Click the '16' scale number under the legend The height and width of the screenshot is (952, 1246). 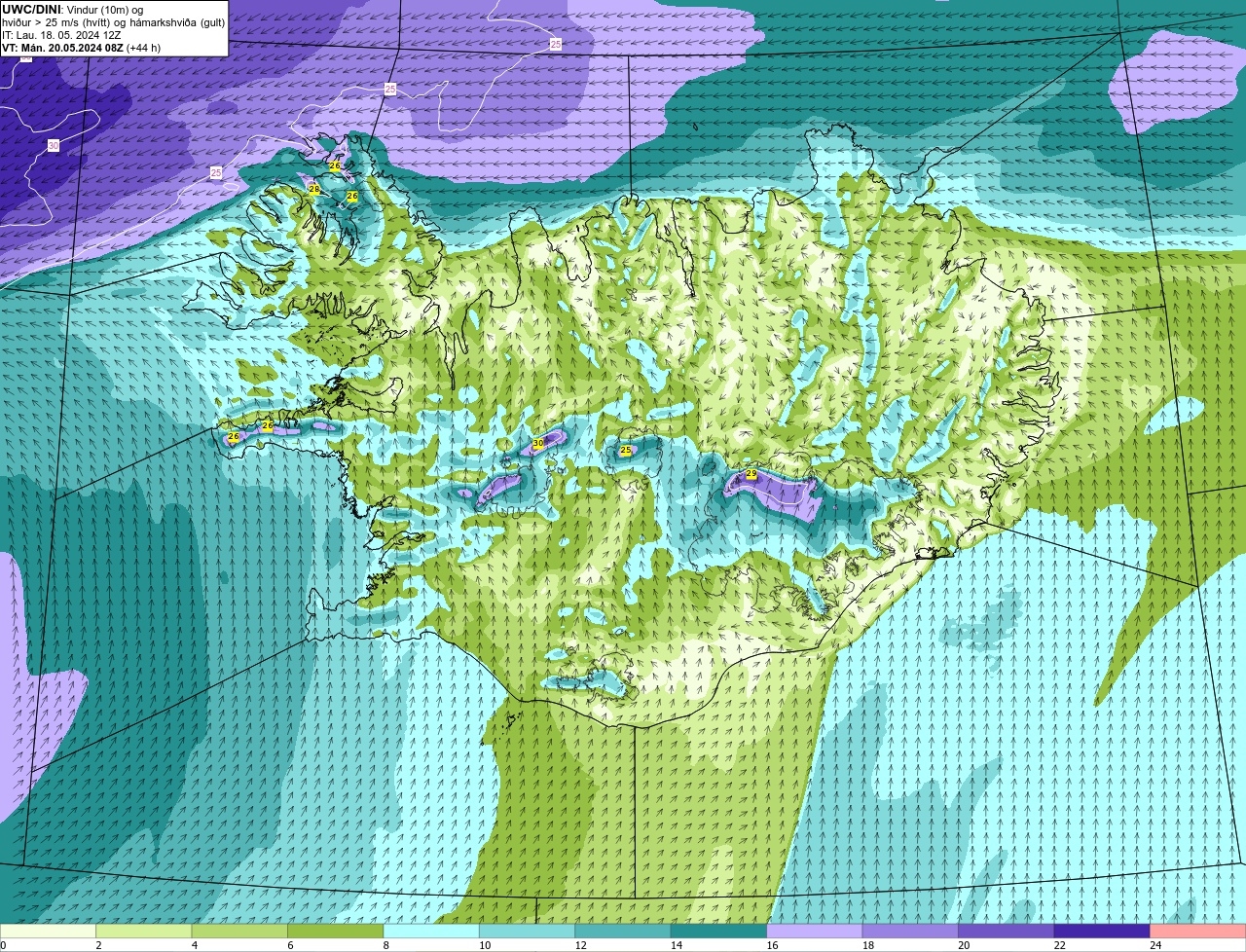point(772,945)
